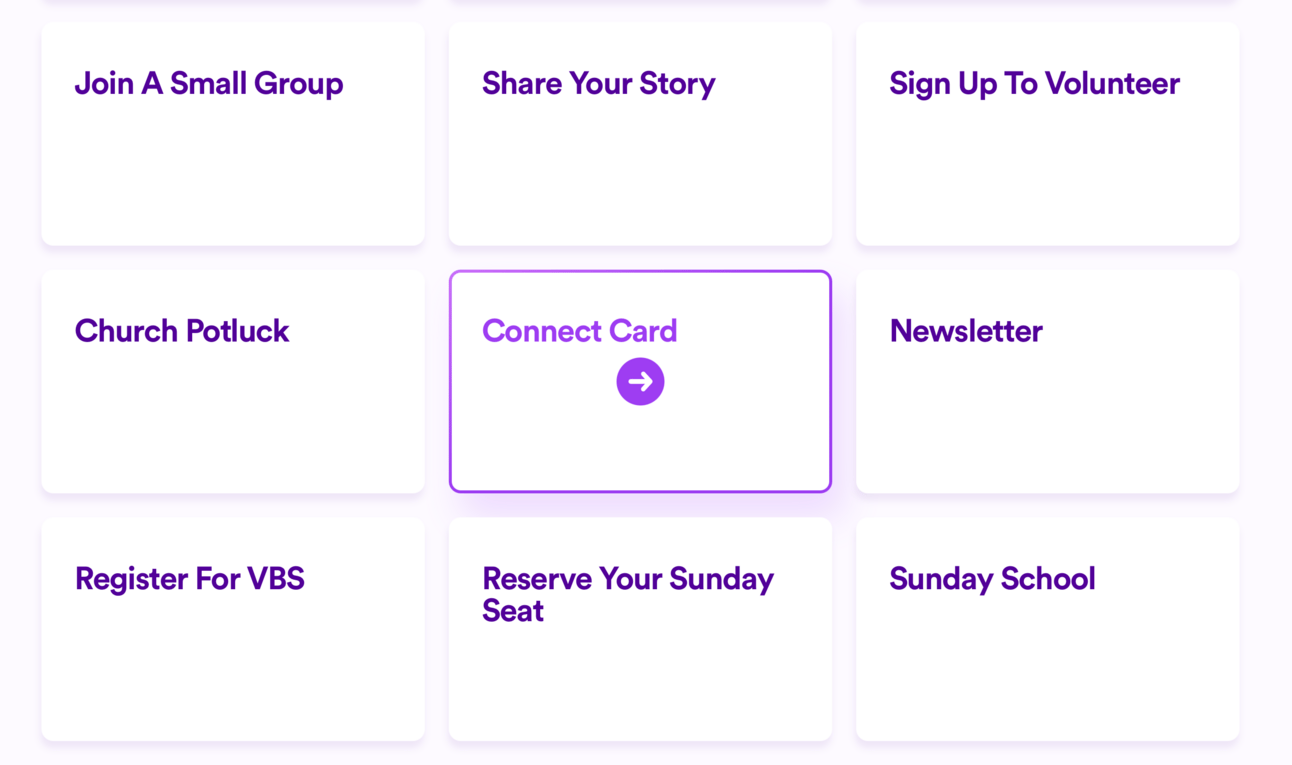This screenshot has width=1292, height=765.
Task: Click the Sunday School heading text
Action: (x=992, y=579)
